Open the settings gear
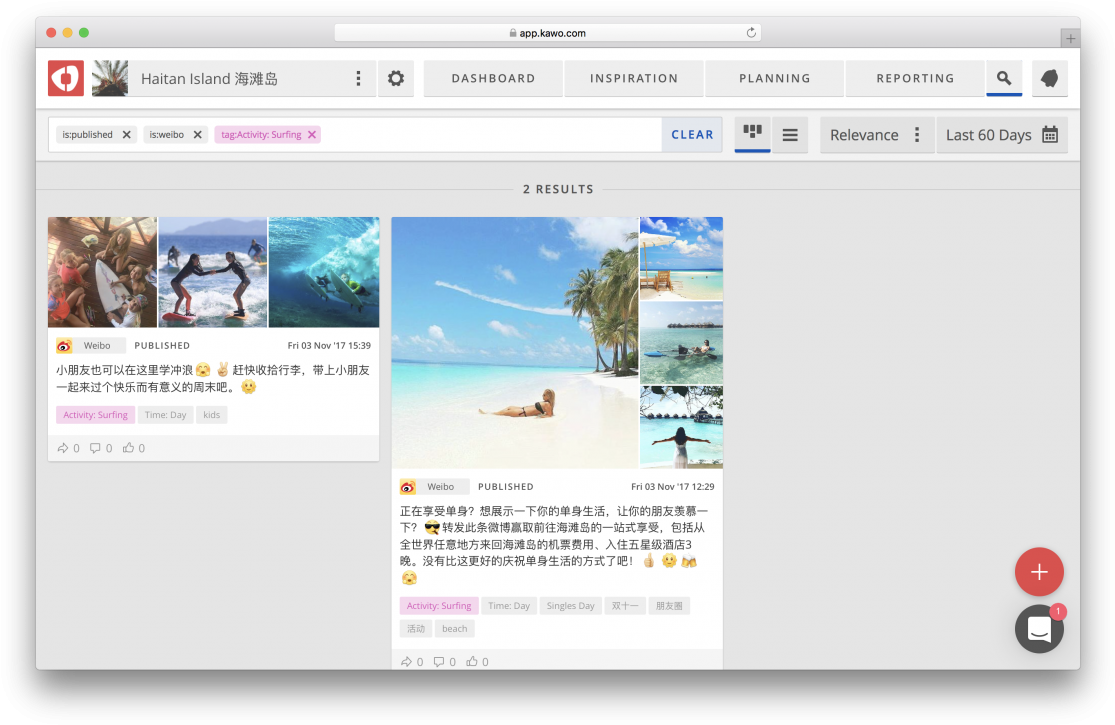Image resolution: width=1115 pixels, height=725 pixels. tap(396, 78)
